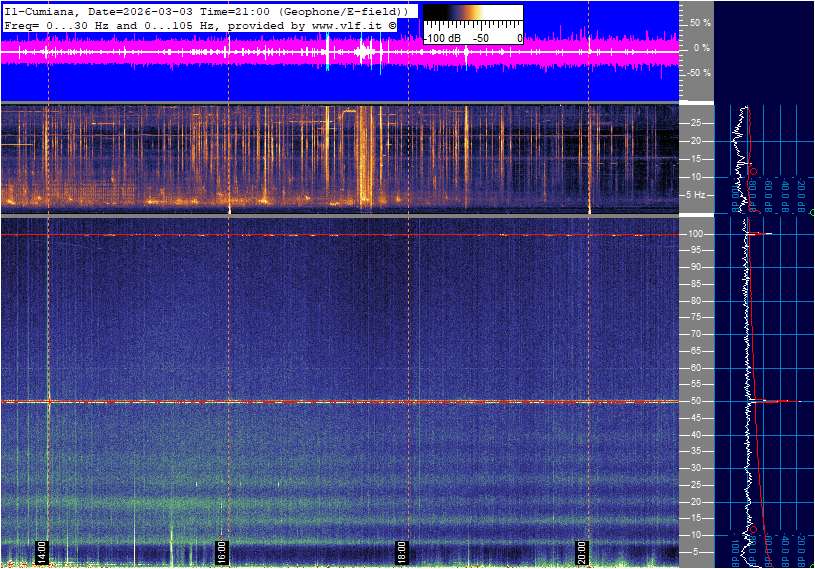
Task: Click the 50 % amplitude axis label
Action: [x=699, y=22]
